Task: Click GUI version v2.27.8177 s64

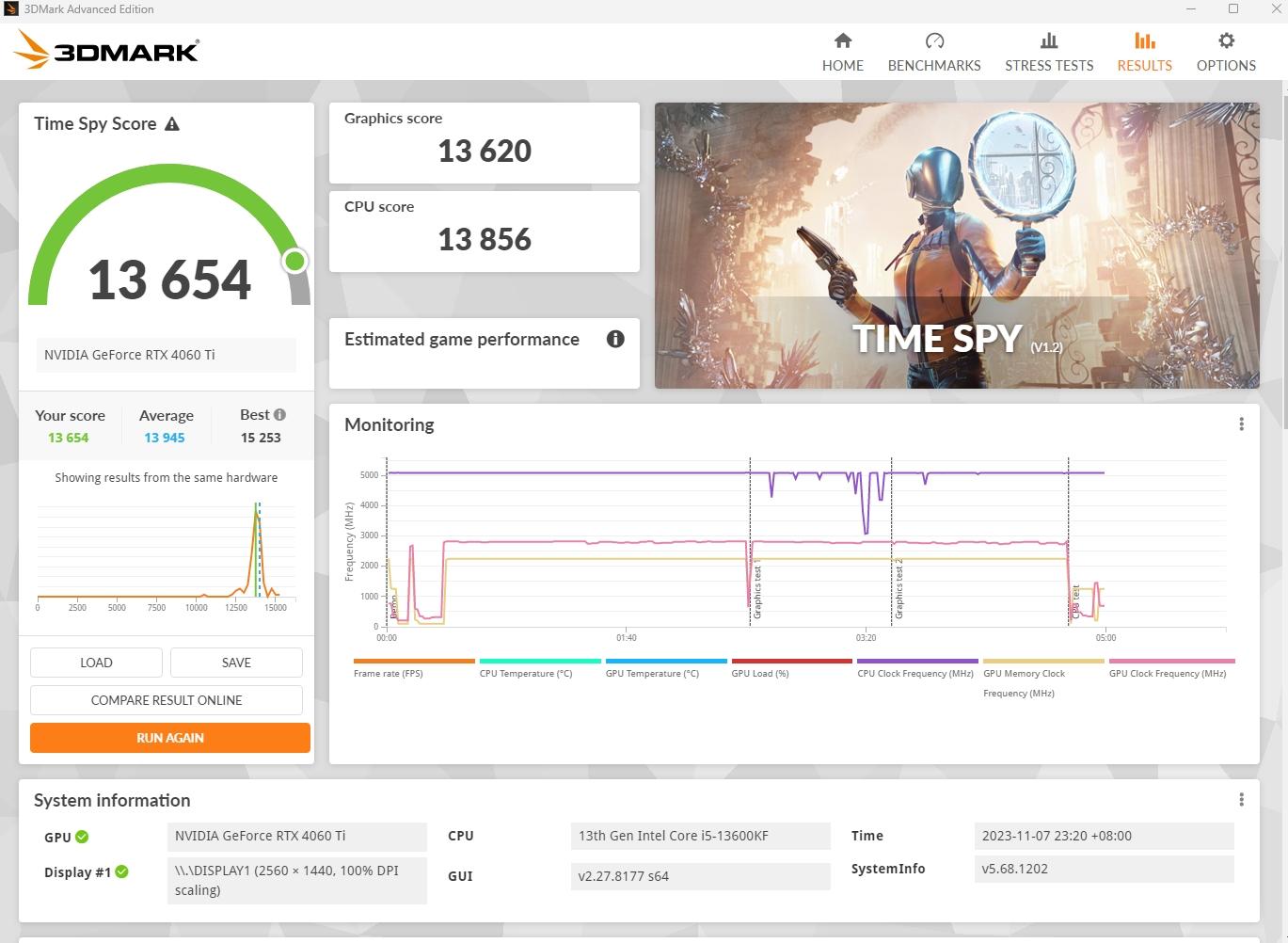Action: click(701, 876)
